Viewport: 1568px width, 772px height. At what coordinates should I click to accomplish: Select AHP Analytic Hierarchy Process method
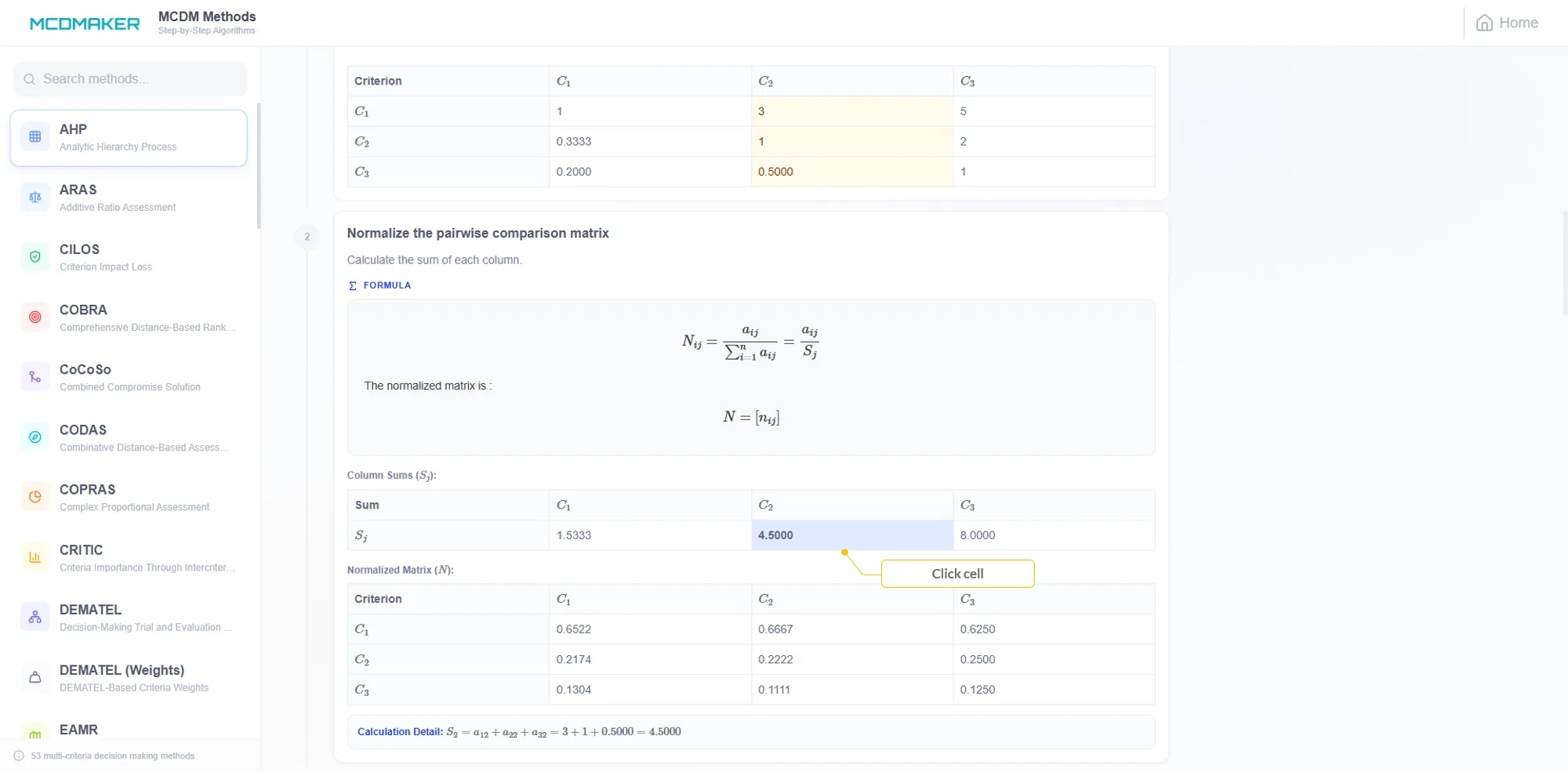129,138
